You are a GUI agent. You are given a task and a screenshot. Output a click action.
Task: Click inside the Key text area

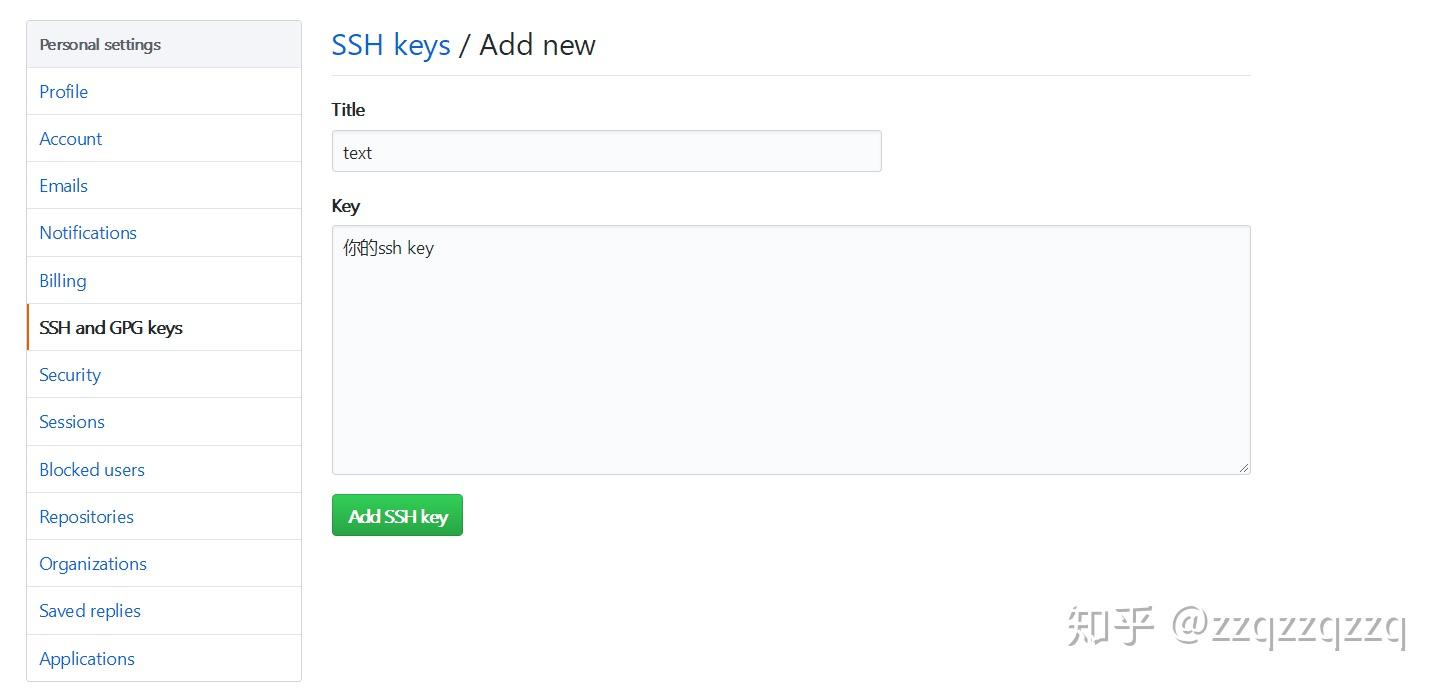[790, 350]
